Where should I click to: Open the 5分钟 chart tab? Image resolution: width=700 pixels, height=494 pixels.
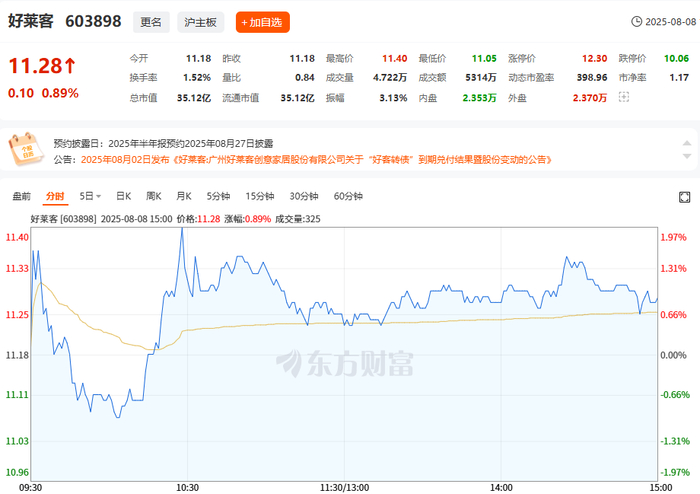(218, 196)
